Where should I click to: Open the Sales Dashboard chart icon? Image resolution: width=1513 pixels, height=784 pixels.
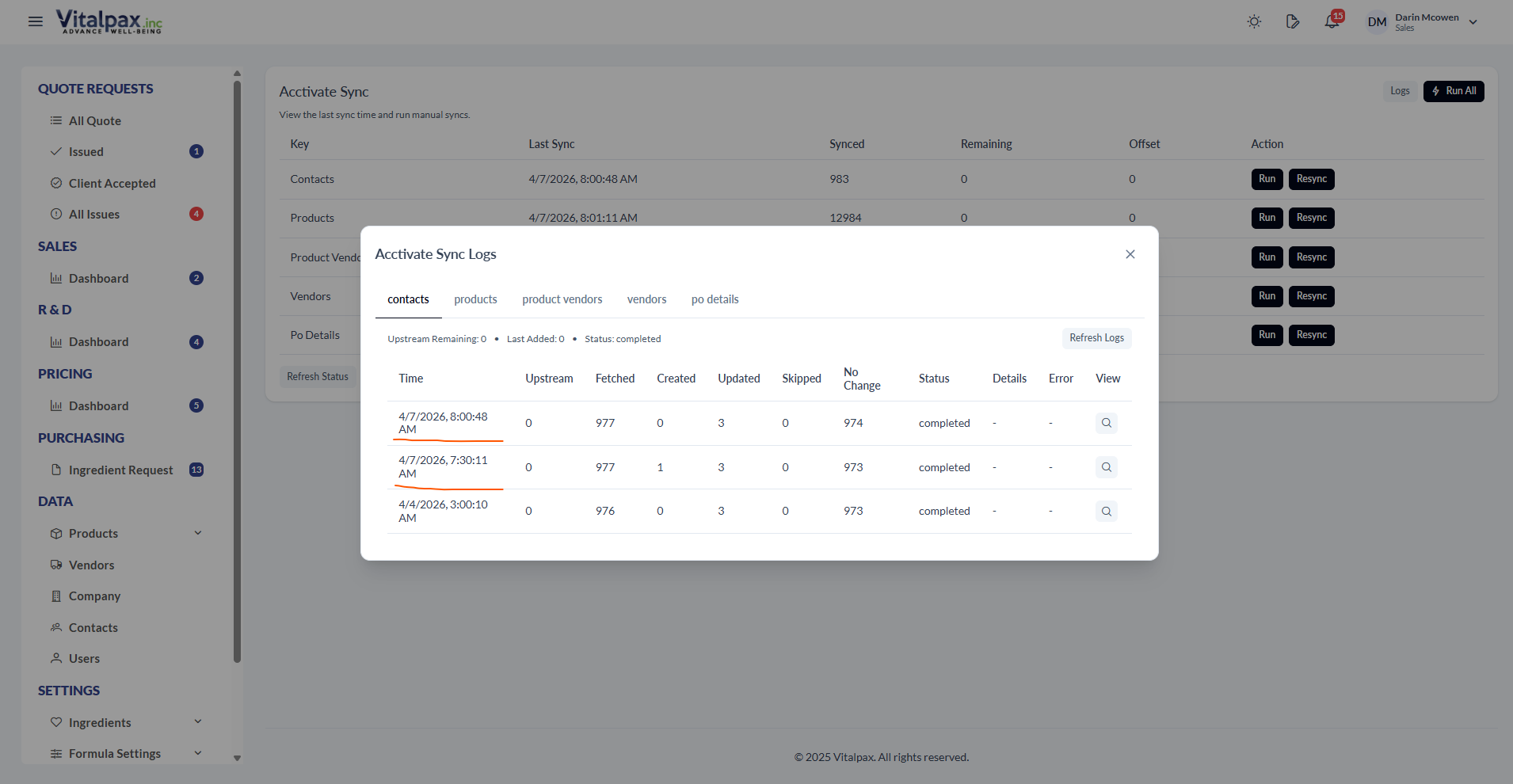(55, 278)
